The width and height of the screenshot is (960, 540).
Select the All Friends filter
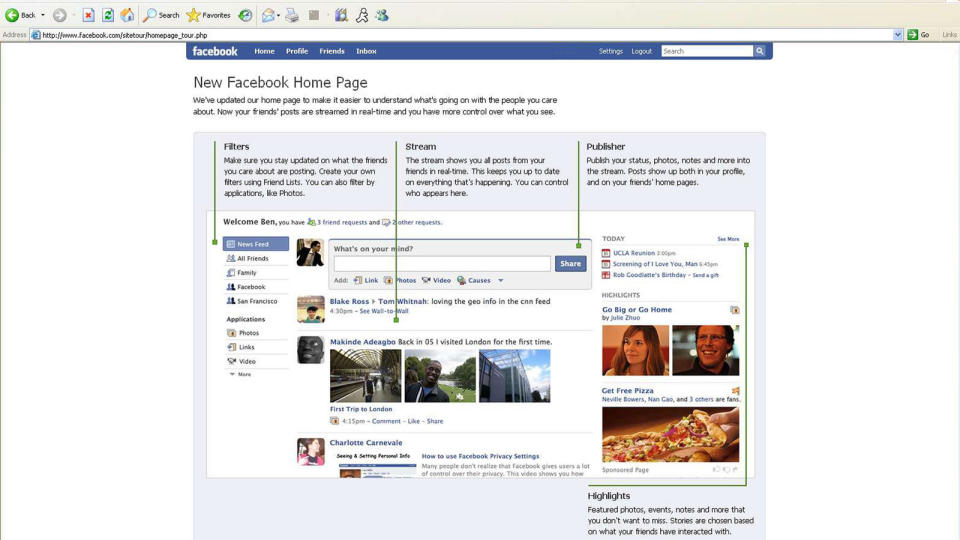coord(253,258)
